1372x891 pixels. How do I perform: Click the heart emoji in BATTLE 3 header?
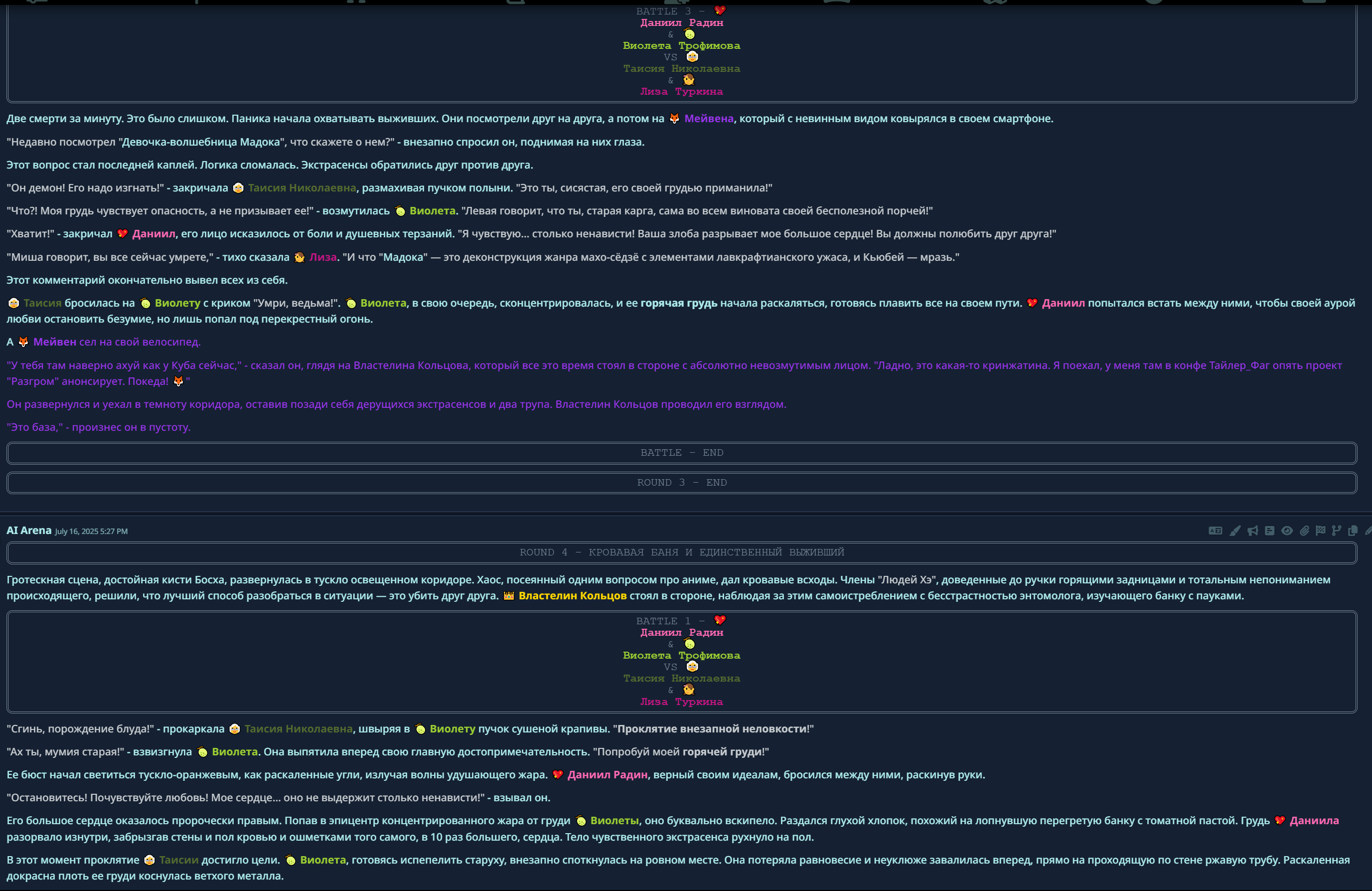[720, 10]
